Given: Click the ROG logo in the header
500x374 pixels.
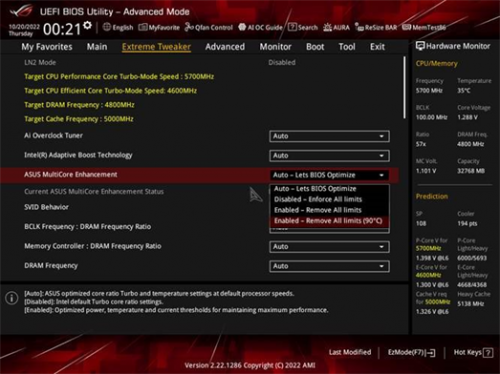Looking at the screenshot, I should 22,11.
